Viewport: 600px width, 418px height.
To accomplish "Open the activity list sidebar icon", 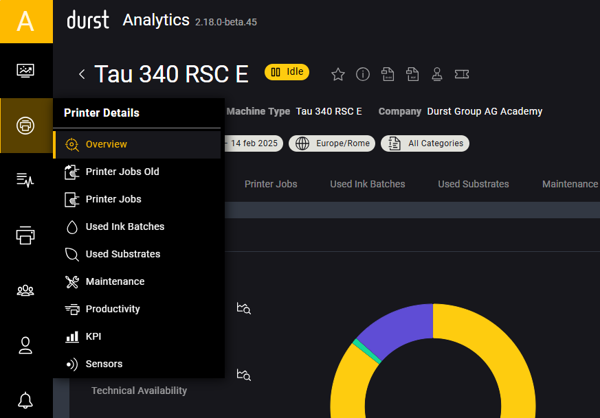I will tap(26, 180).
